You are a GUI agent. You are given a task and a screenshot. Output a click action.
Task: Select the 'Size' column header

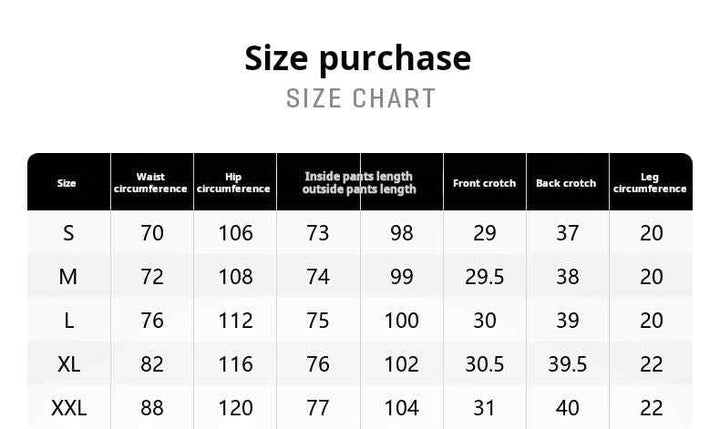pos(67,183)
